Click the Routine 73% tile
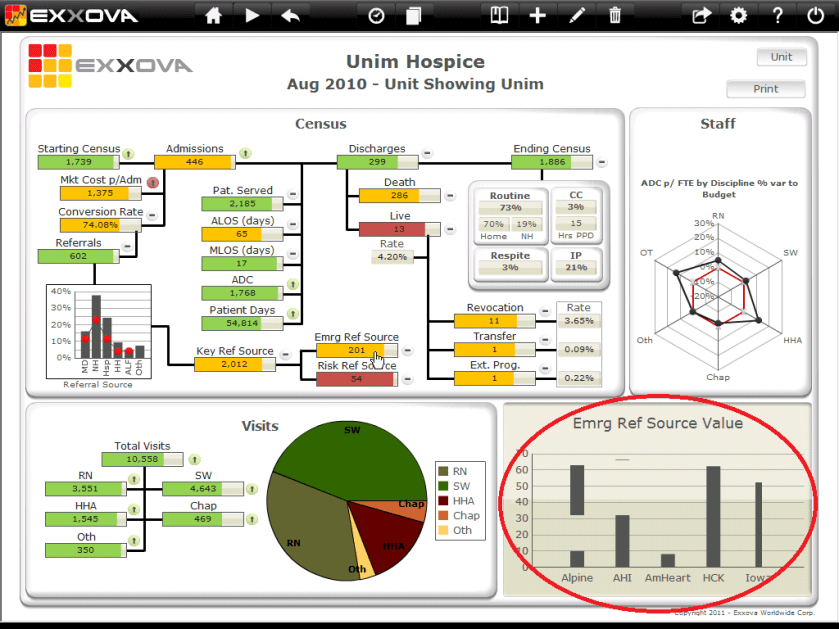Image resolution: width=839 pixels, height=629 pixels. tap(510, 207)
